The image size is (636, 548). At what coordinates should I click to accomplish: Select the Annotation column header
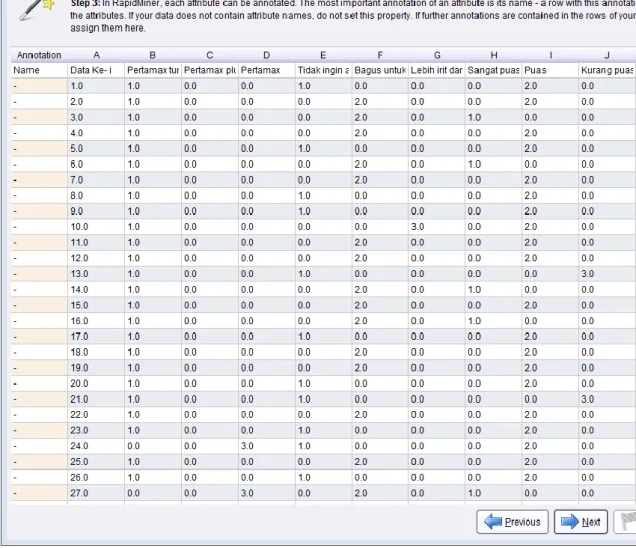39,55
